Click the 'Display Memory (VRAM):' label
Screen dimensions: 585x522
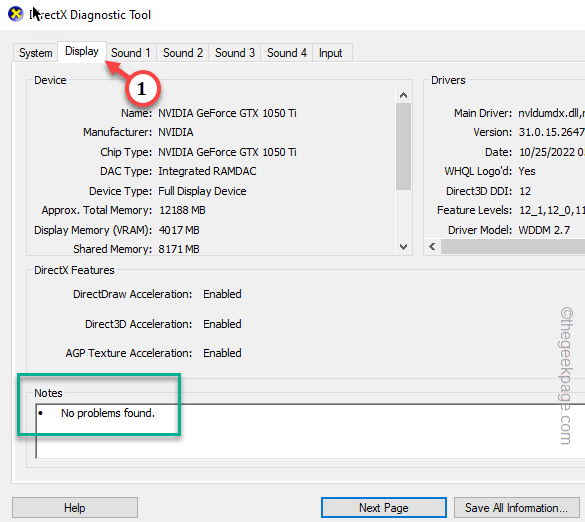[93, 230]
